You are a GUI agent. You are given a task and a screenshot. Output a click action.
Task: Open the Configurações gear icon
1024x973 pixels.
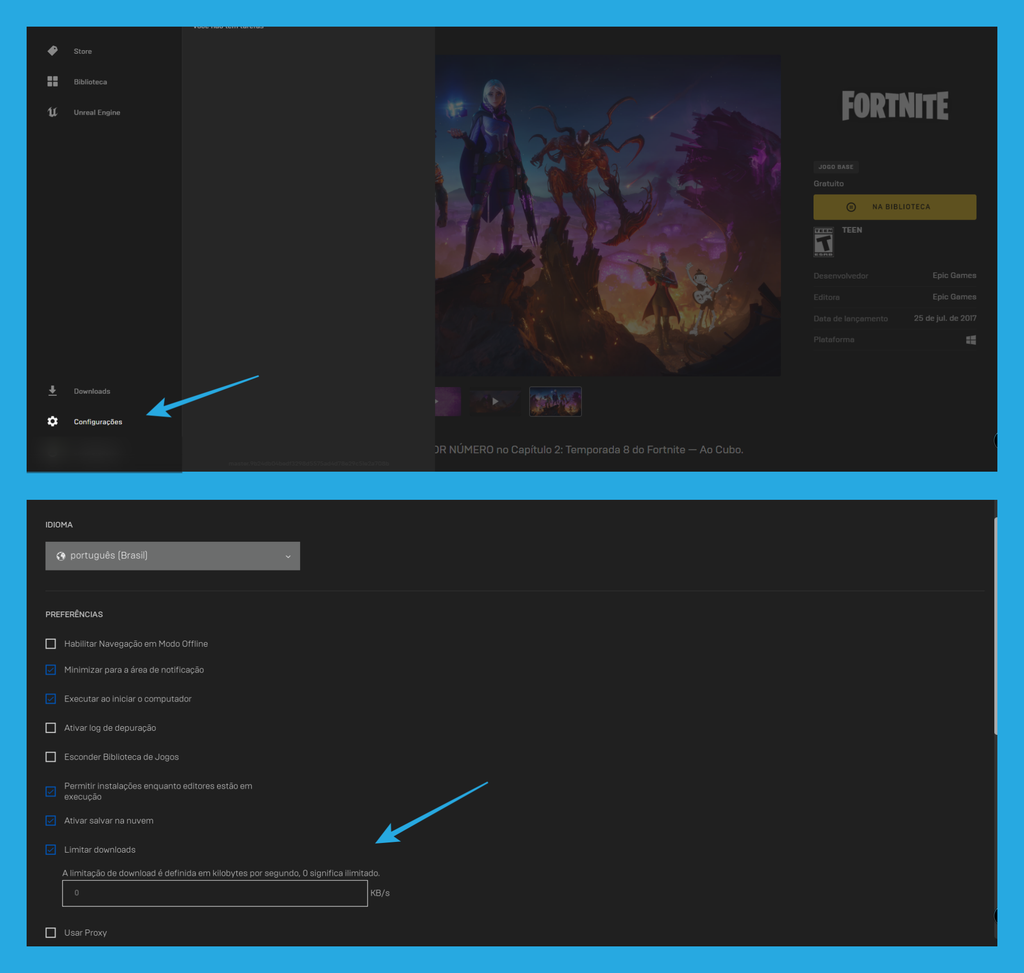(52, 421)
